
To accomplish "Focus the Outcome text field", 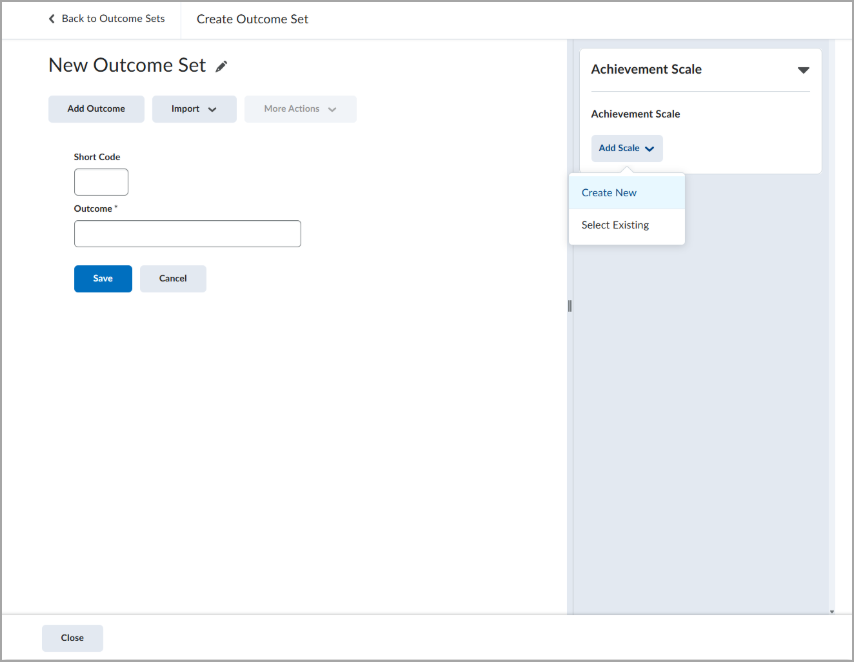I will 187,234.
